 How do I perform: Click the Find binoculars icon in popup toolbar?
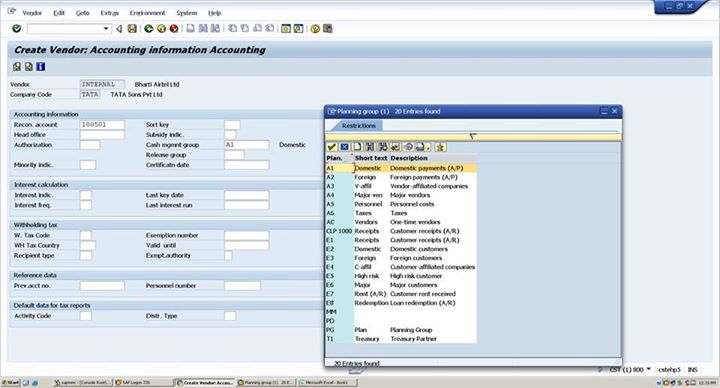tap(370, 147)
